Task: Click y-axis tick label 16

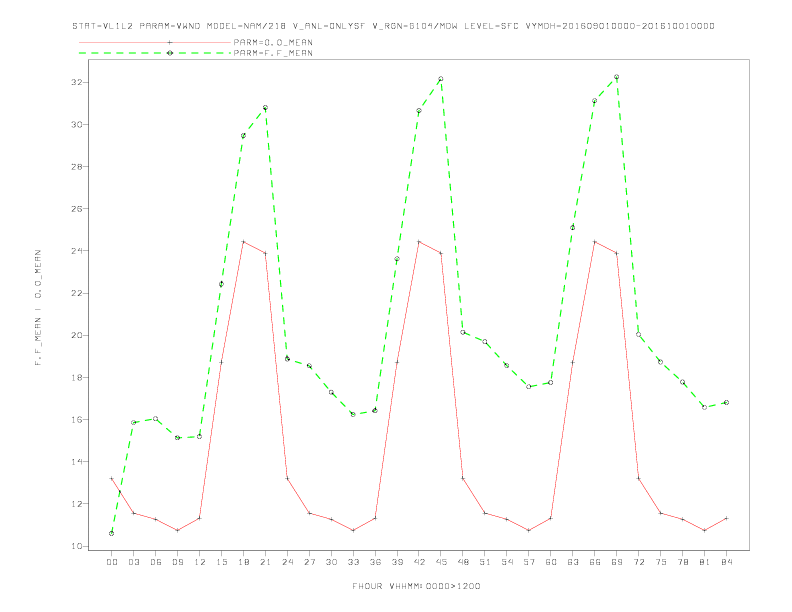Action: click(78, 420)
